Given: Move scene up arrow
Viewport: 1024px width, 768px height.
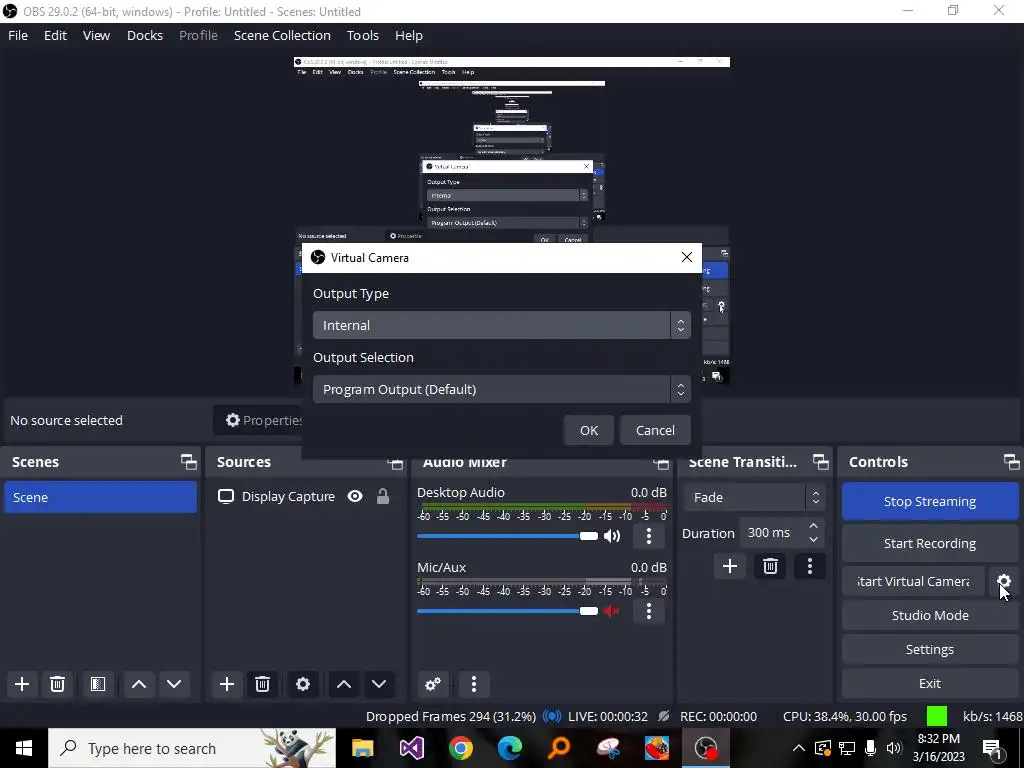Looking at the screenshot, I should pos(138,684).
